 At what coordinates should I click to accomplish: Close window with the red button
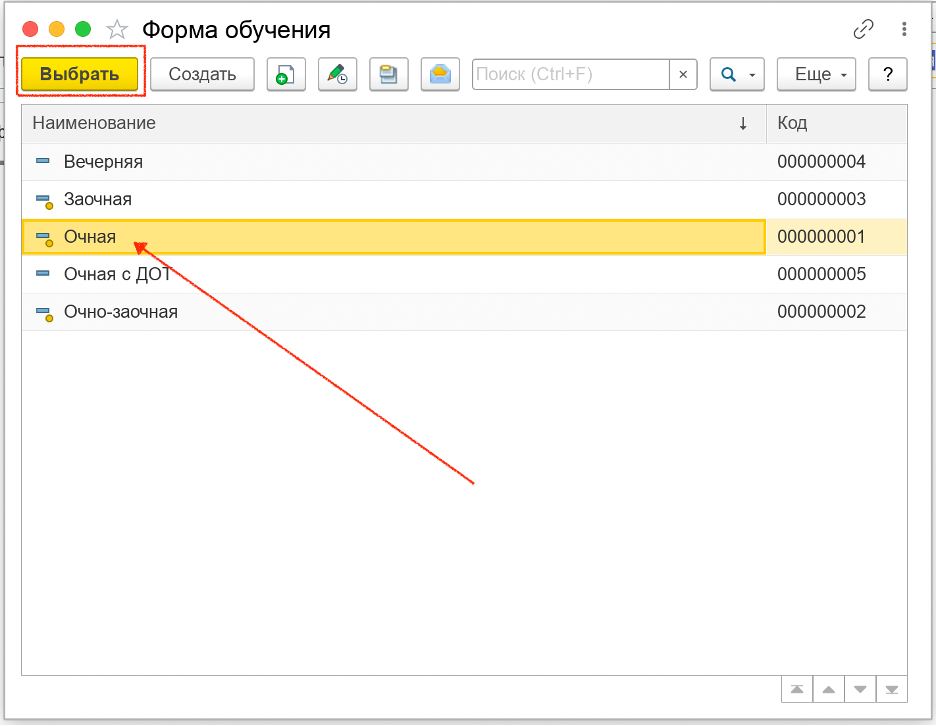pyautogui.click(x=30, y=29)
